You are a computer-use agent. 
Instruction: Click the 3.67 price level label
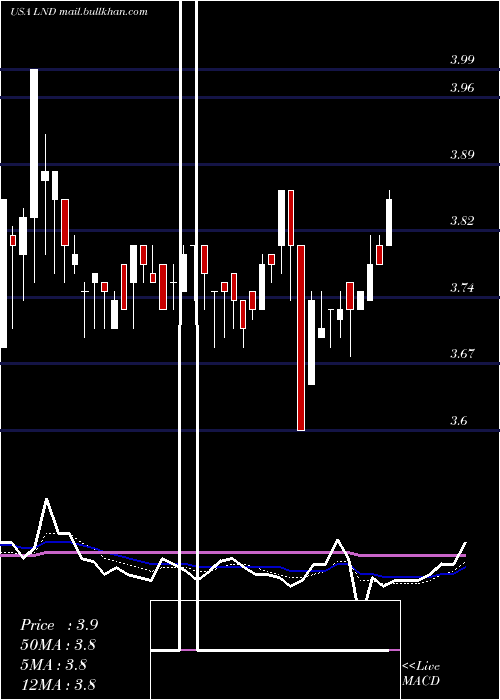click(x=462, y=354)
